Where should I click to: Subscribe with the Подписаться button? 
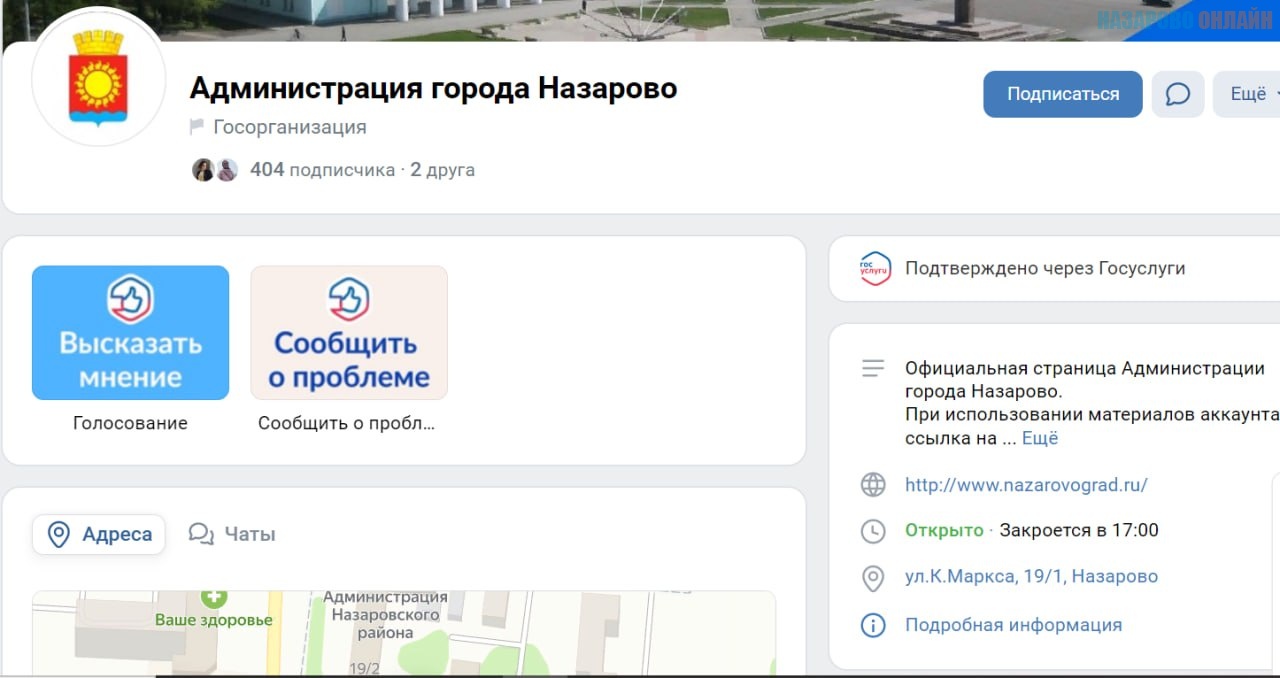click(1063, 94)
